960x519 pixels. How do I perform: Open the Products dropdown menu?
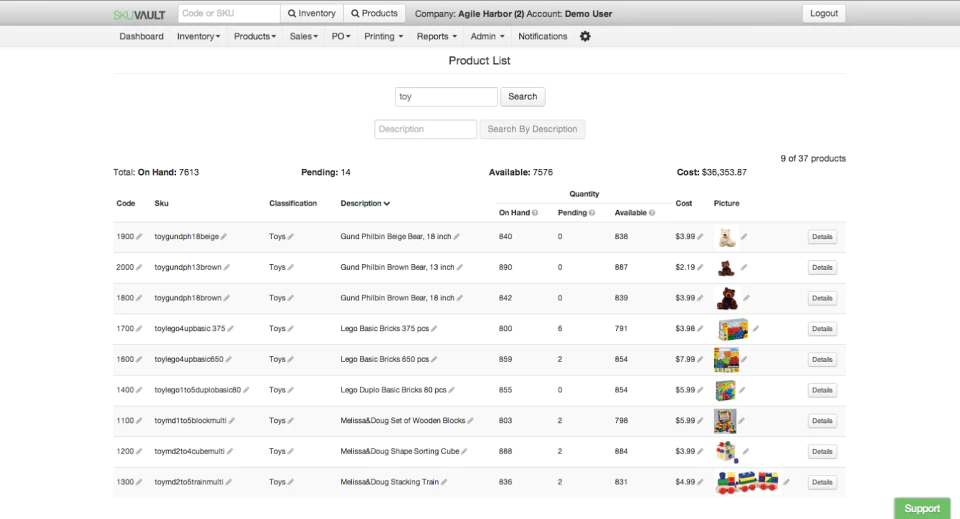(255, 36)
